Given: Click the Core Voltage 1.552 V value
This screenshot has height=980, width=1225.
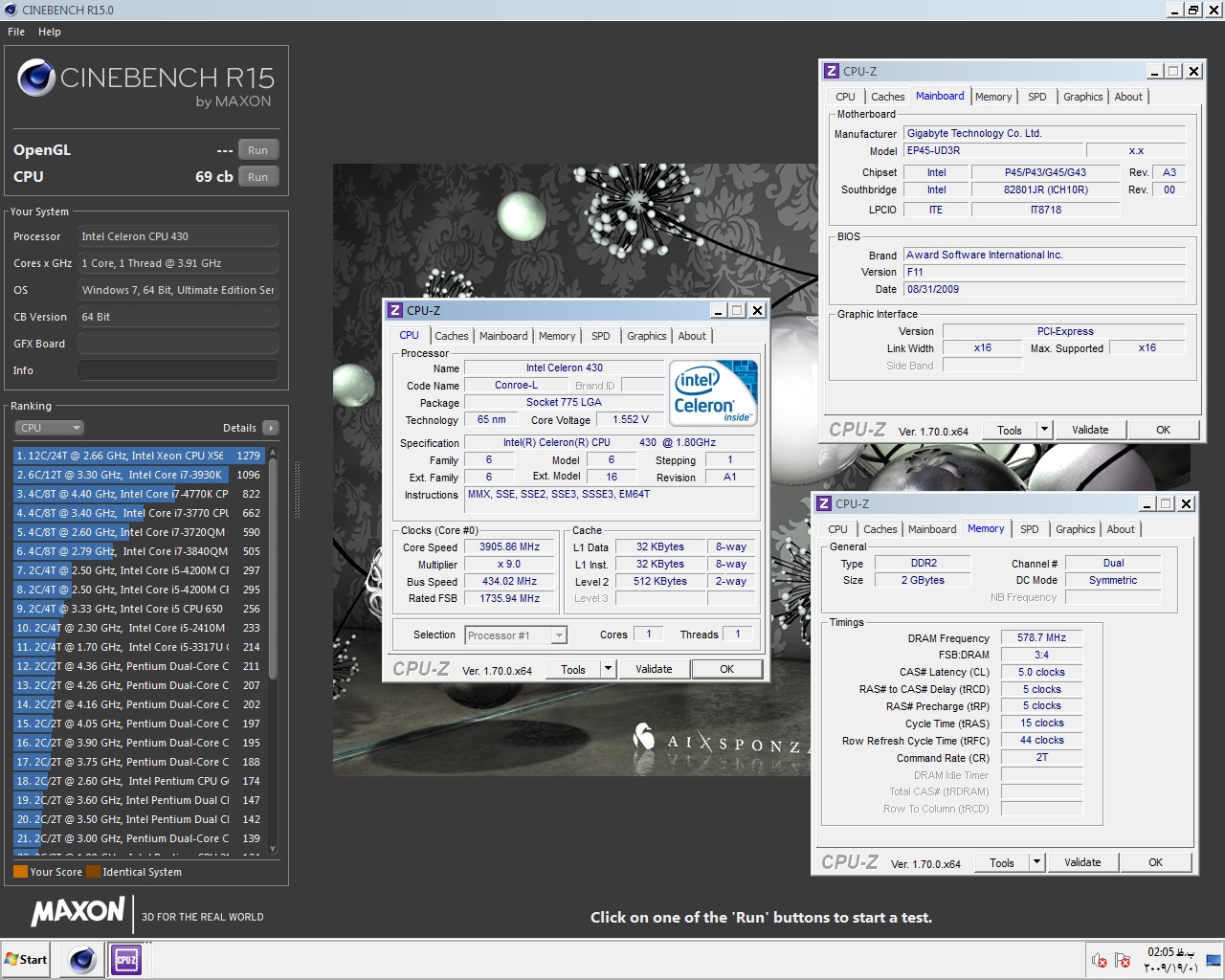Looking at the screenshot, I should pos(631,419).
